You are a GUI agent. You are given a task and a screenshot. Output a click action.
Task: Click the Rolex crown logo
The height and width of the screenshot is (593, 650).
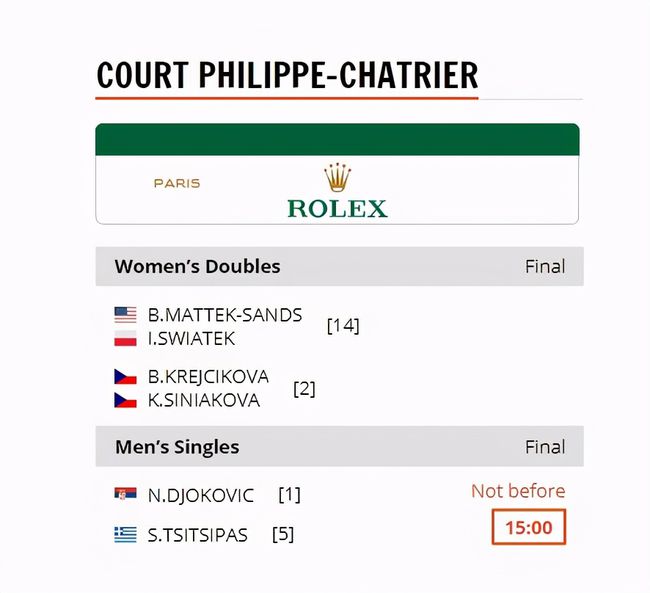tap(337, 177)
